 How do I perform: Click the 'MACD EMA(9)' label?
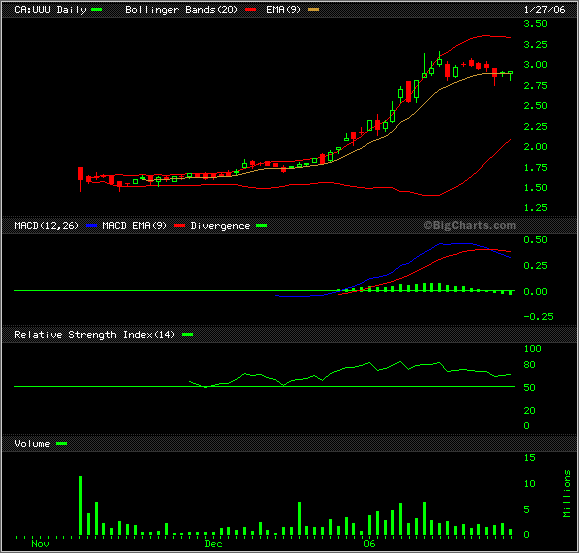(134, 226)
